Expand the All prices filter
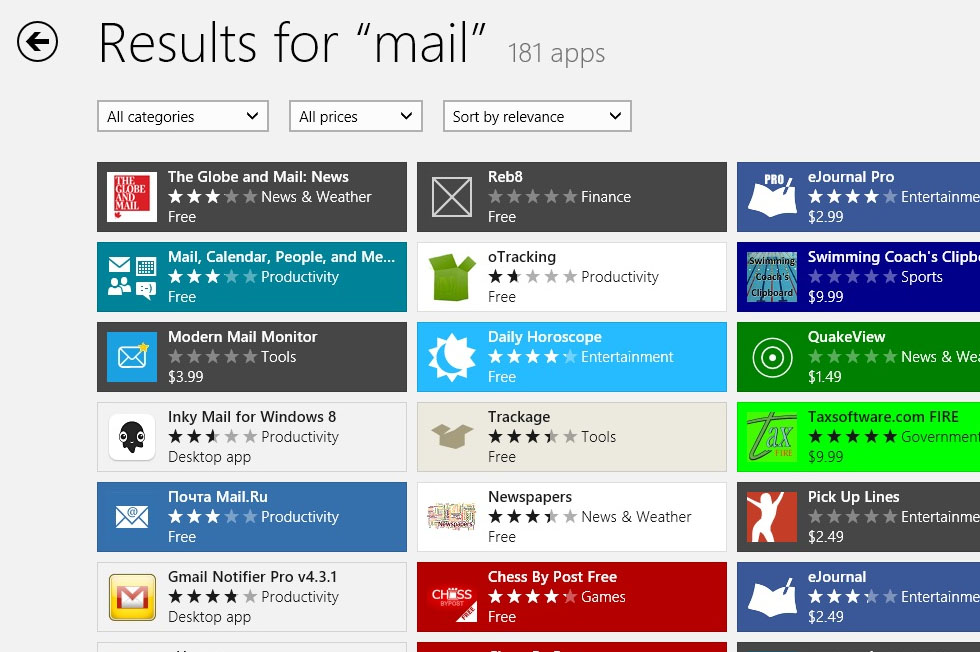The image size is (980, 652). coord(355,116)
